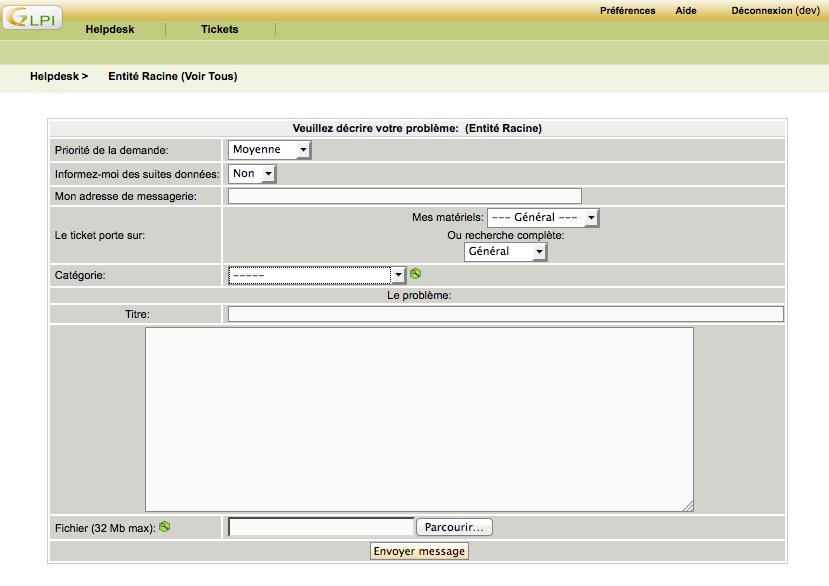829x586 pixels.
Task: Open the Aide help link
Action: click(x=686, y=11)
